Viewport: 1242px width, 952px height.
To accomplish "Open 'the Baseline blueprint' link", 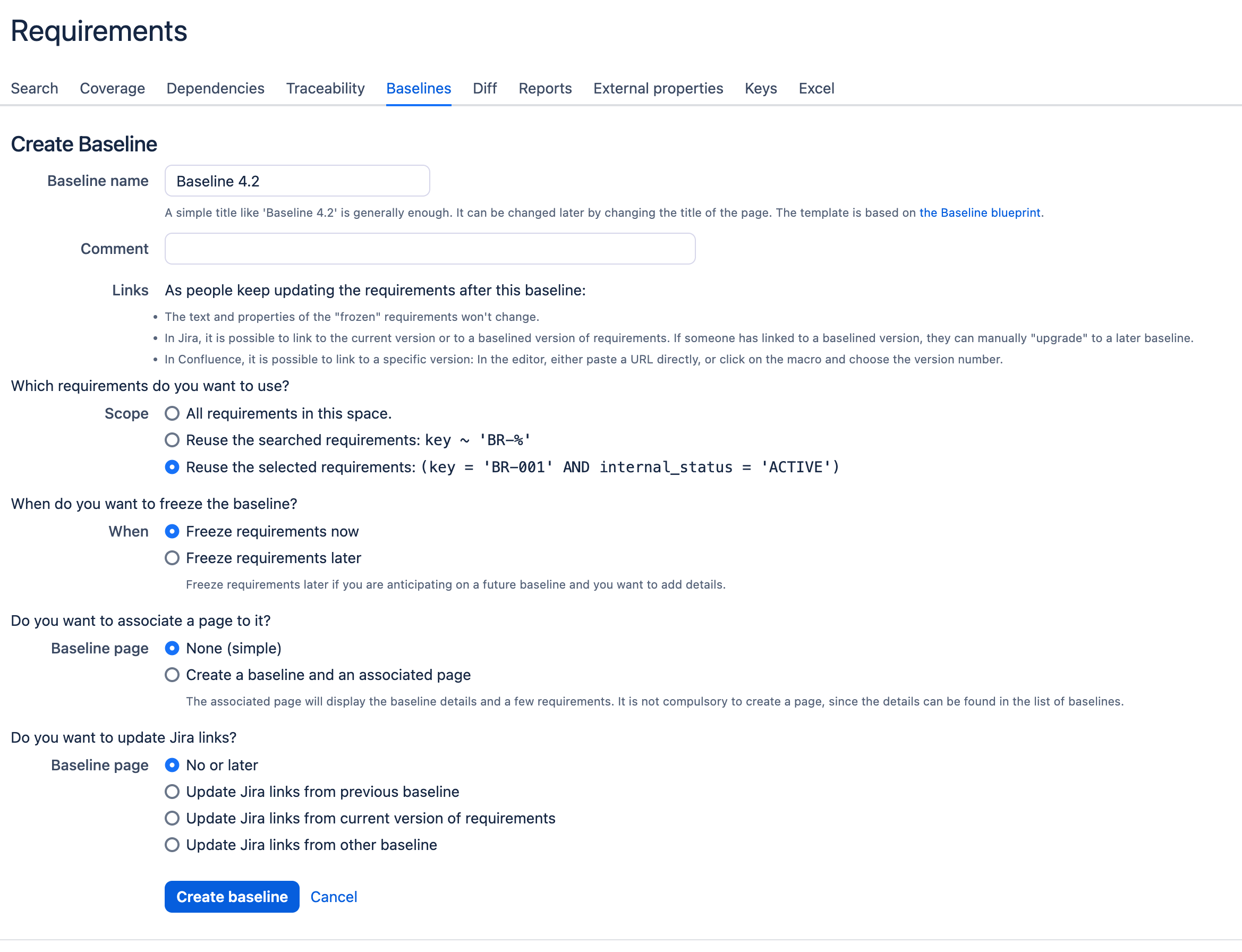I will pos(980,212).
